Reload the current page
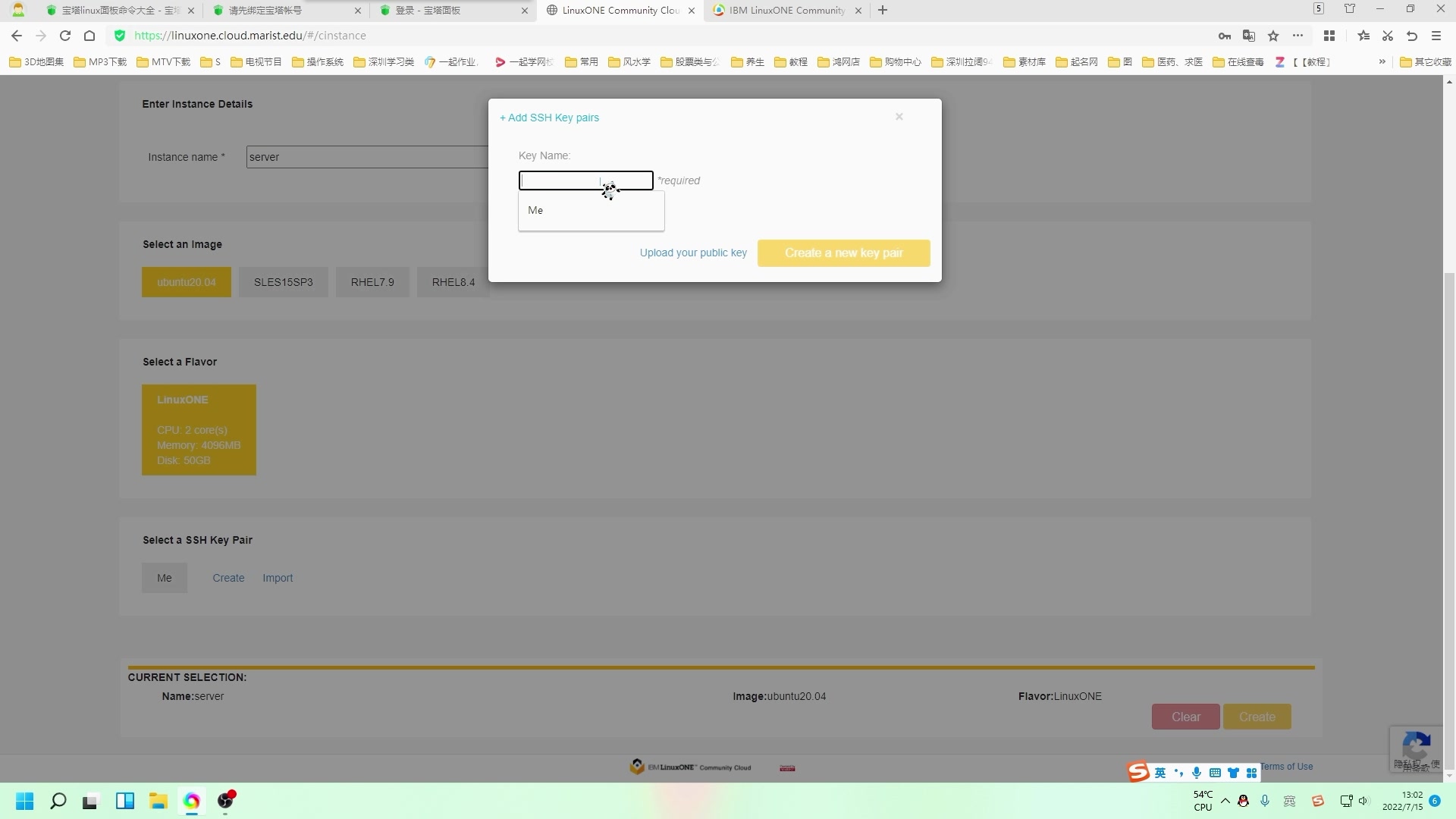Screen dimensions: 1456x819 pyautogui.click(x=65, y=36)
